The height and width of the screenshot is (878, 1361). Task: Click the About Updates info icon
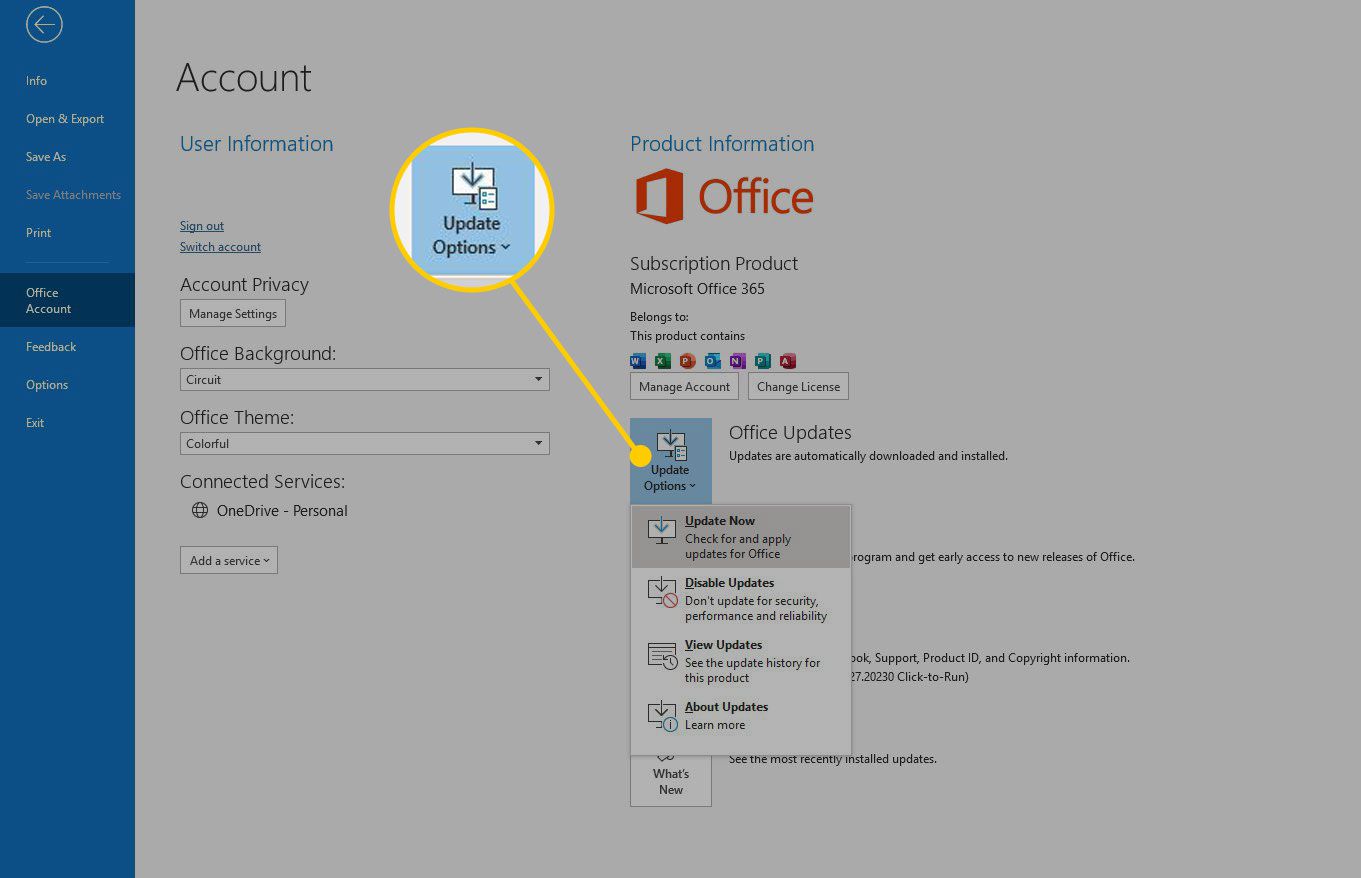coord(662,716)
